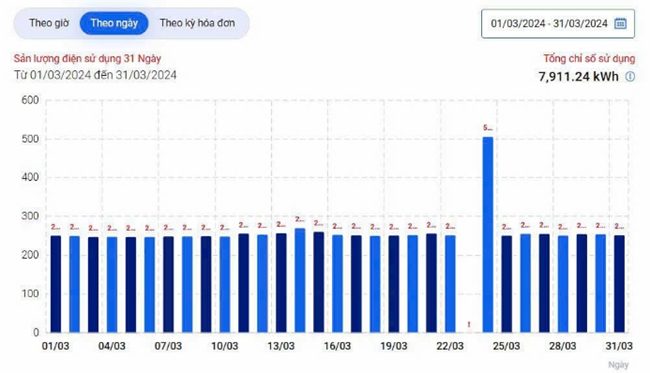This screenshot has height=373, width=650.
Task: Select the bar for 16/03
Action: [x=337, y=283]
